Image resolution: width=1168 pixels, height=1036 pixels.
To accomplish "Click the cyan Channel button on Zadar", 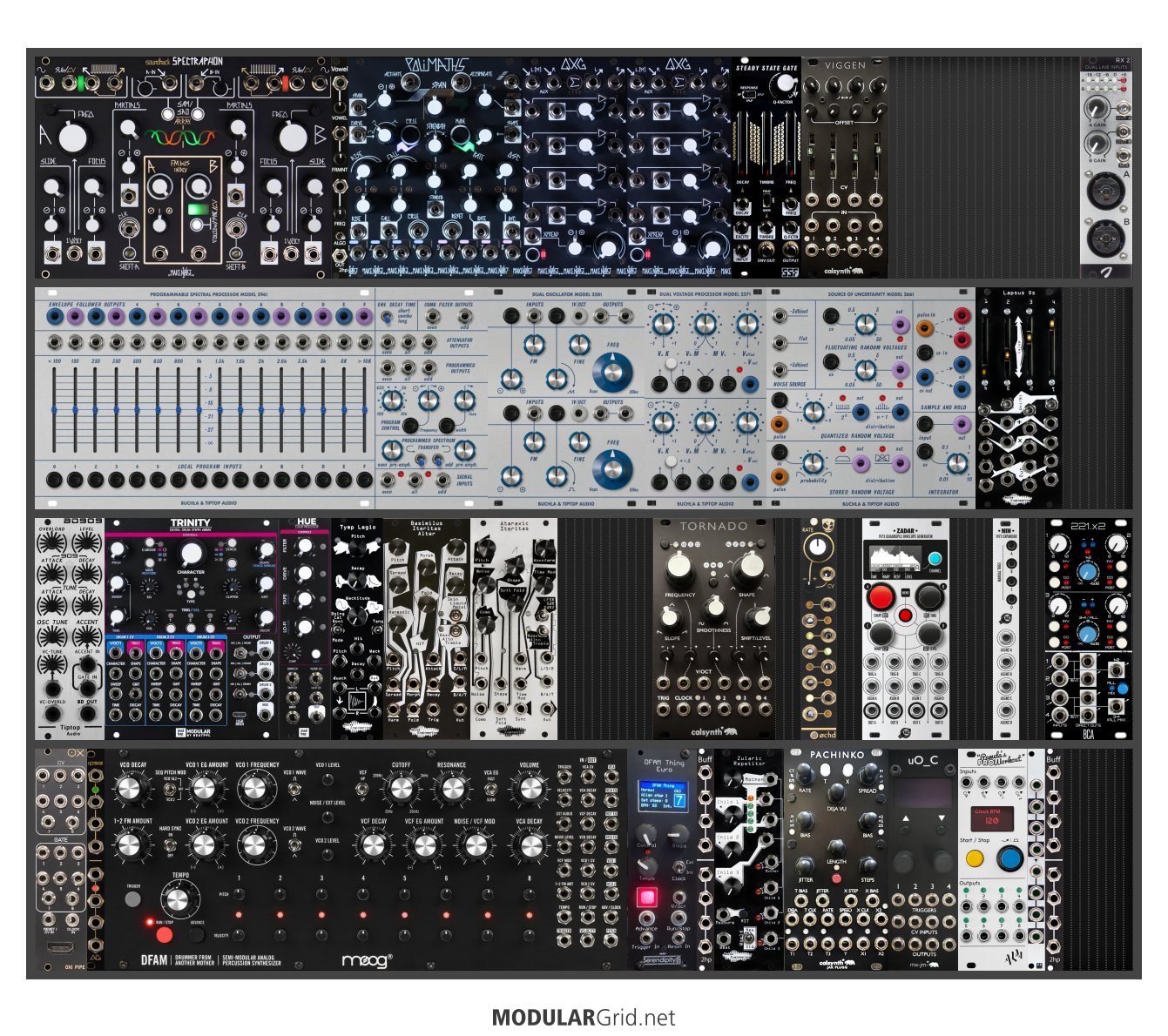I will [935, 559].
